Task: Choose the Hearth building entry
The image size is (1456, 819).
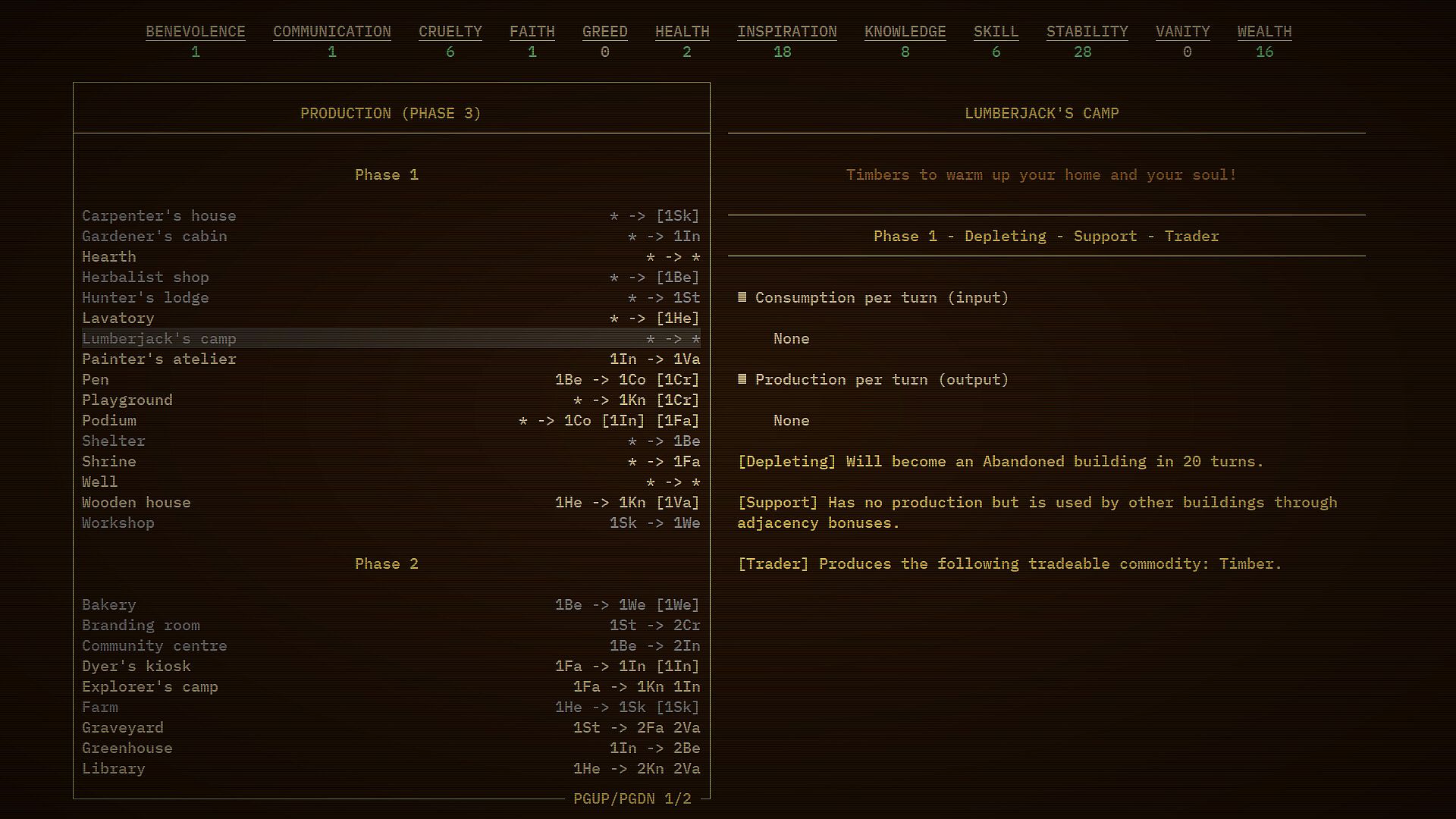Action: coord(109,257)
